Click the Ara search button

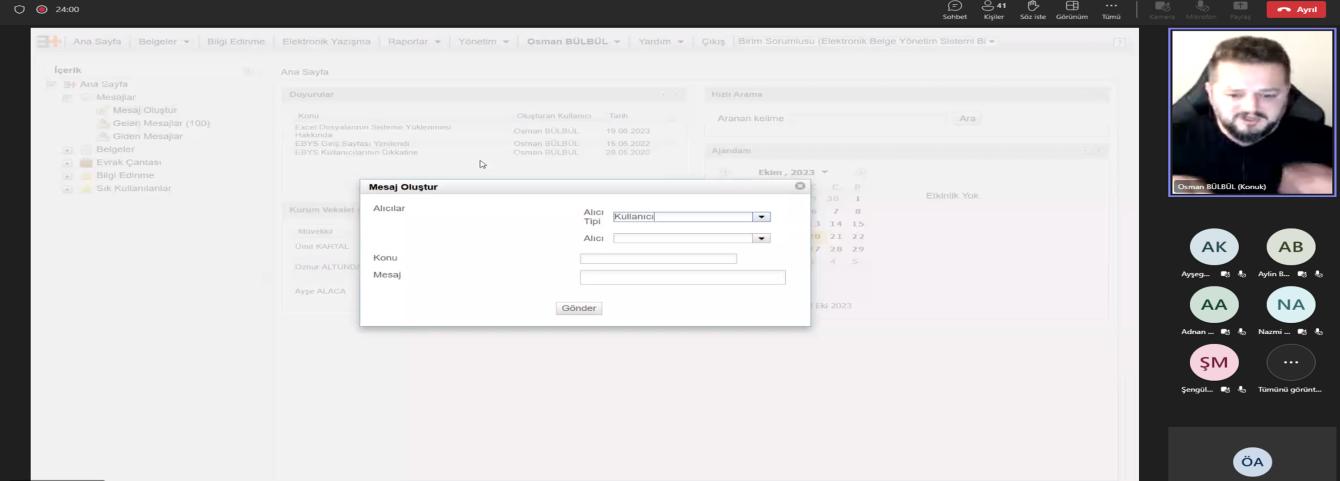coord(967,118)
